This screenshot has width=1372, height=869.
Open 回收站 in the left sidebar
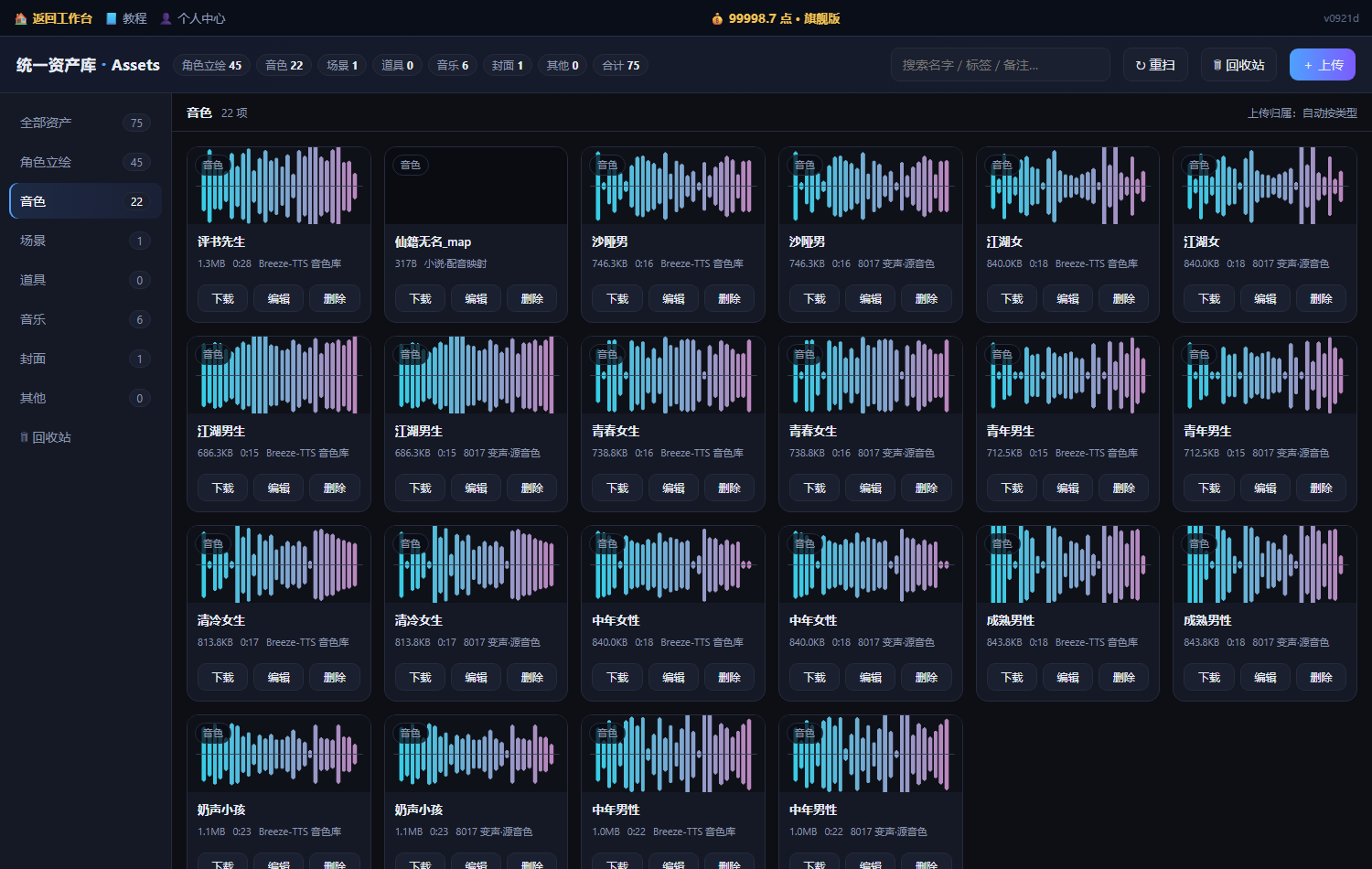coord(85,437)
